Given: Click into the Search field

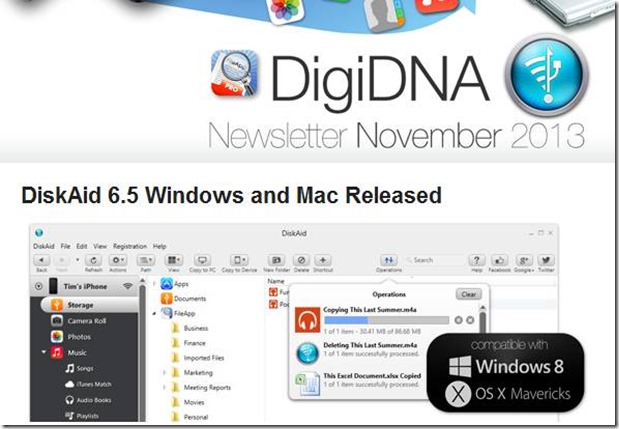Looking at the screenshot, I should click(x=434, y=260).
